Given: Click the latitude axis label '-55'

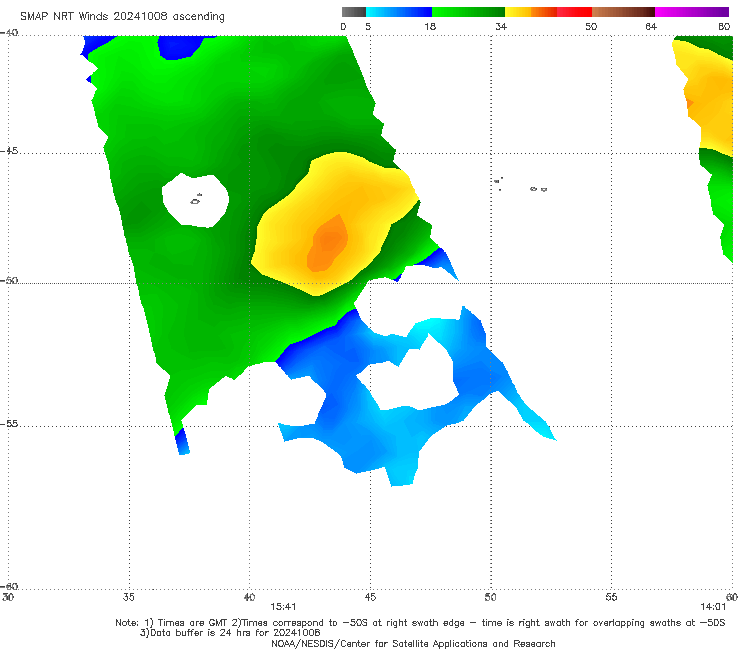Looking at the screenshot, I should point(9,423).
